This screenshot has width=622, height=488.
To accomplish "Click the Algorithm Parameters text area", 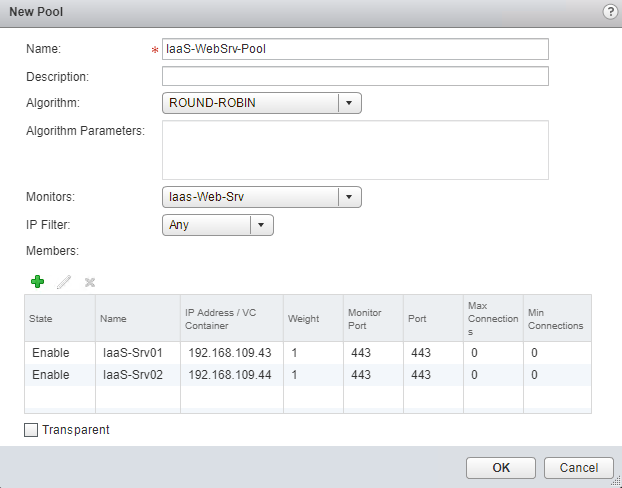I will 355,150.
